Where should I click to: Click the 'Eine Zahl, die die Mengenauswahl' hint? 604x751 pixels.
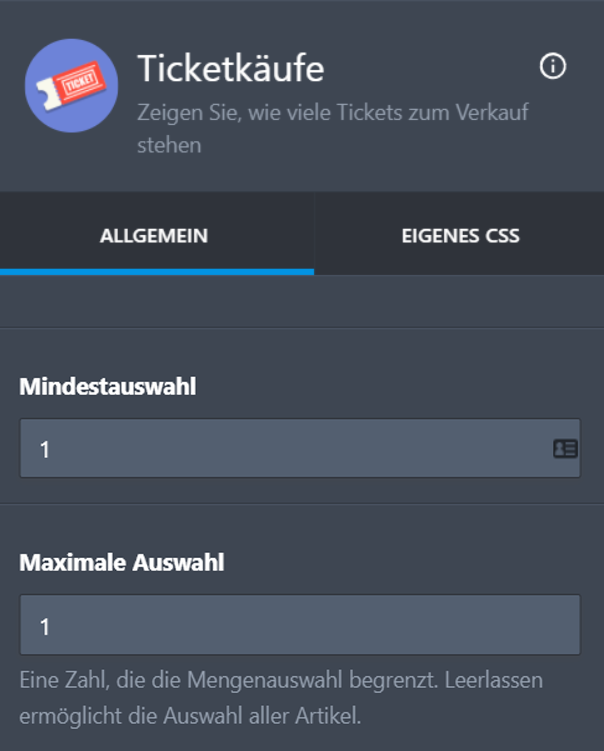pos(280,681)
